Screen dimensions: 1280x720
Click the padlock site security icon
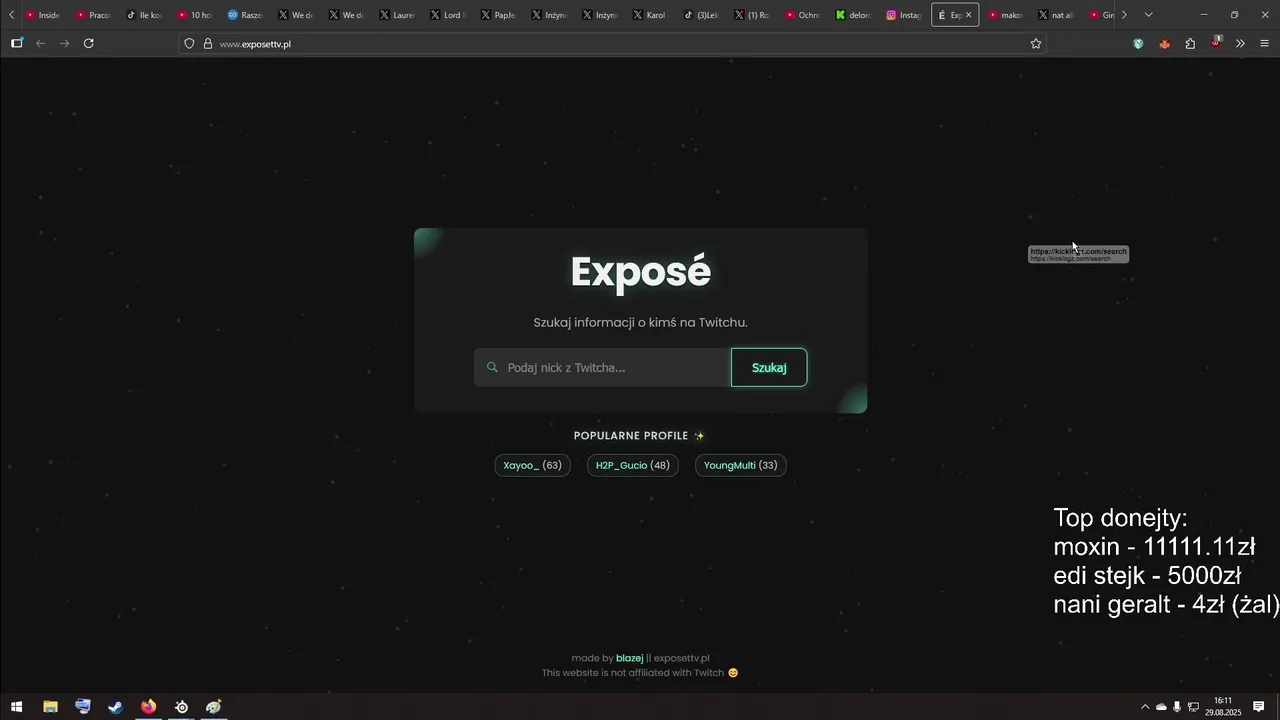tap(208, 44)
